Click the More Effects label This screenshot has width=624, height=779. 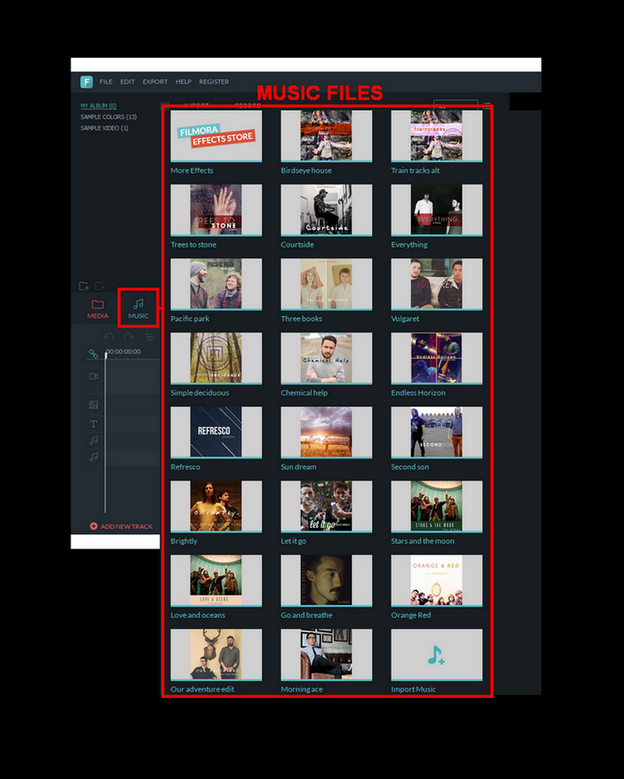pyautogui.click(x=192, y=170)
